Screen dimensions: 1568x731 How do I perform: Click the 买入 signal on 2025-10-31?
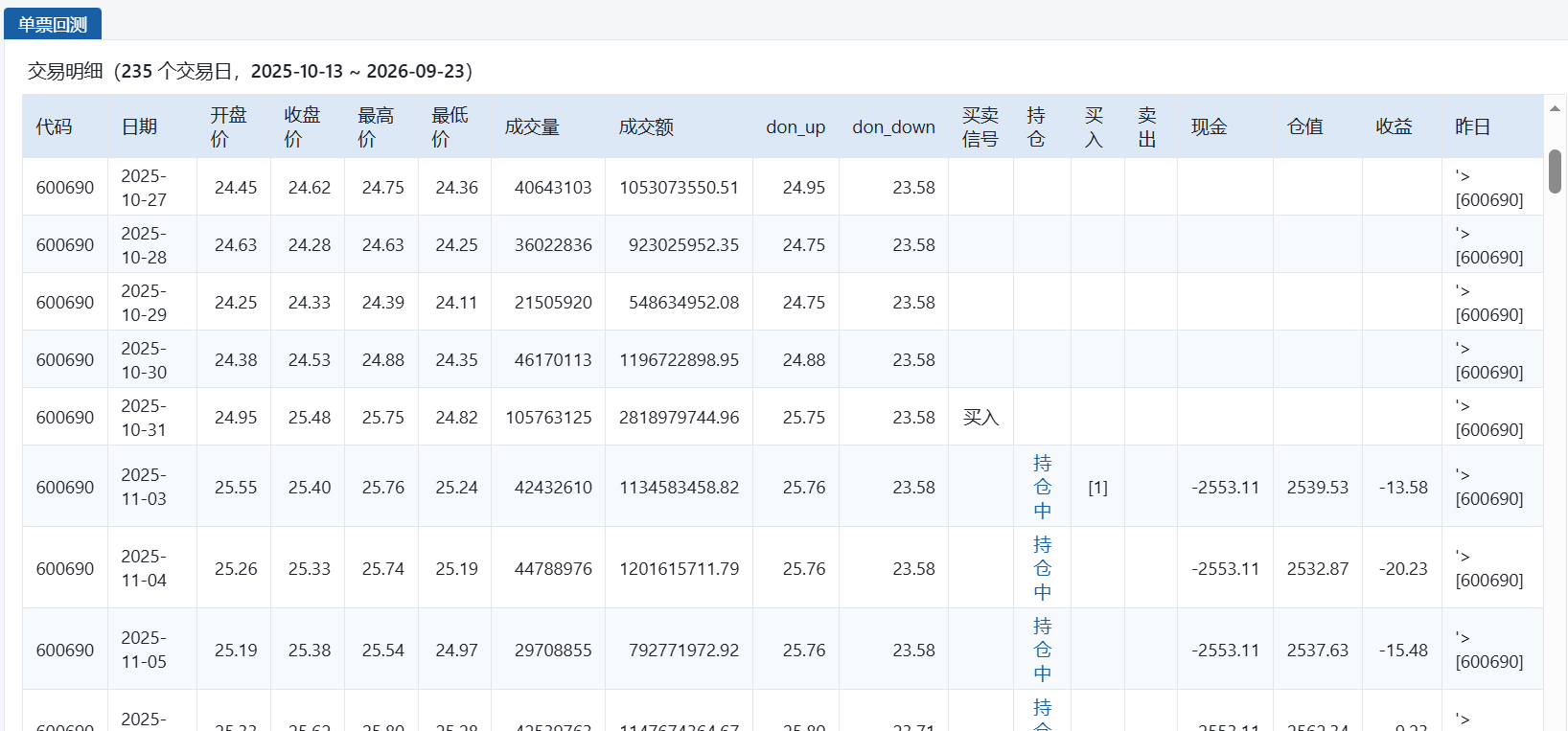980,417
